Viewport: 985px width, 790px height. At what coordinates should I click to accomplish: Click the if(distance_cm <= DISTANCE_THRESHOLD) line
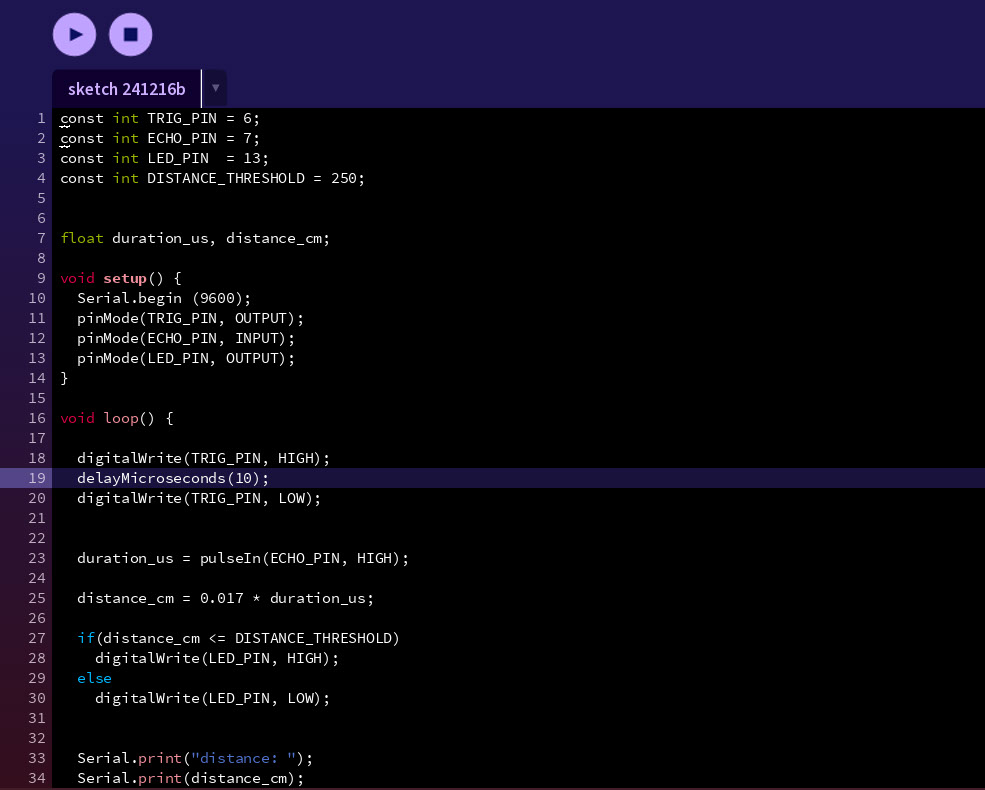click(238, 638)
